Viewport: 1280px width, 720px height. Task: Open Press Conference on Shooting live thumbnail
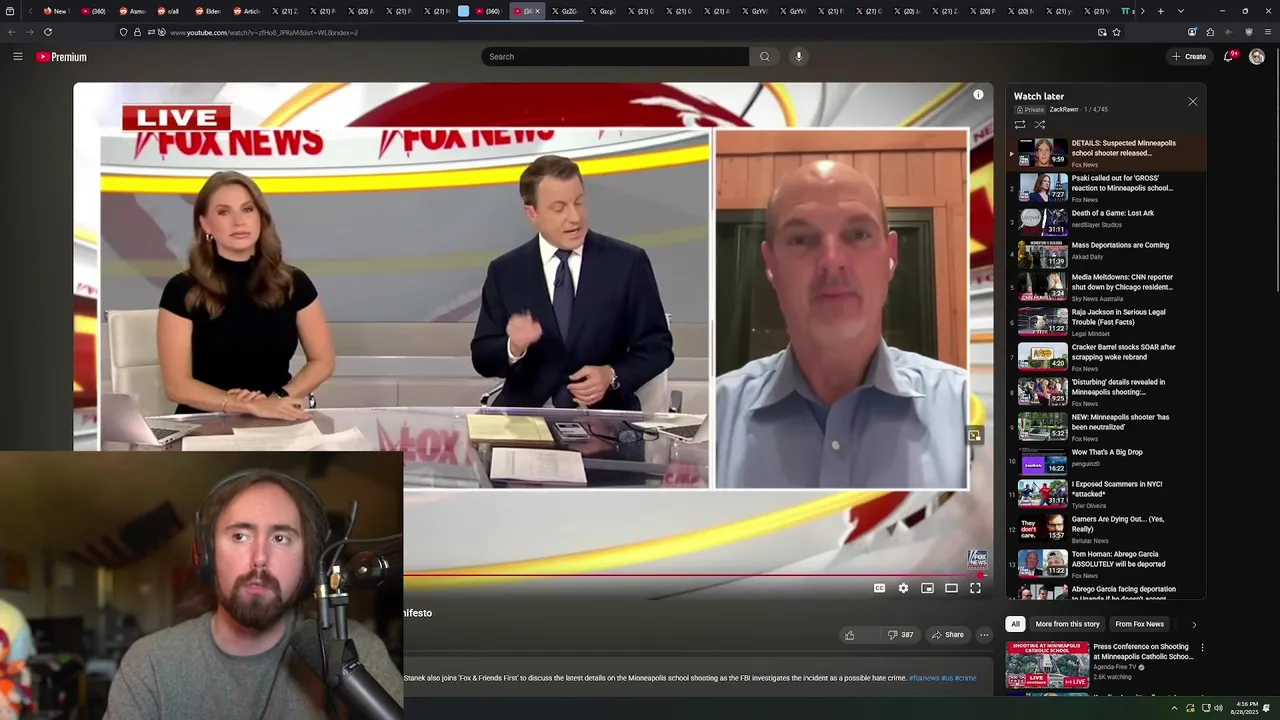[x=1047, y=665]
